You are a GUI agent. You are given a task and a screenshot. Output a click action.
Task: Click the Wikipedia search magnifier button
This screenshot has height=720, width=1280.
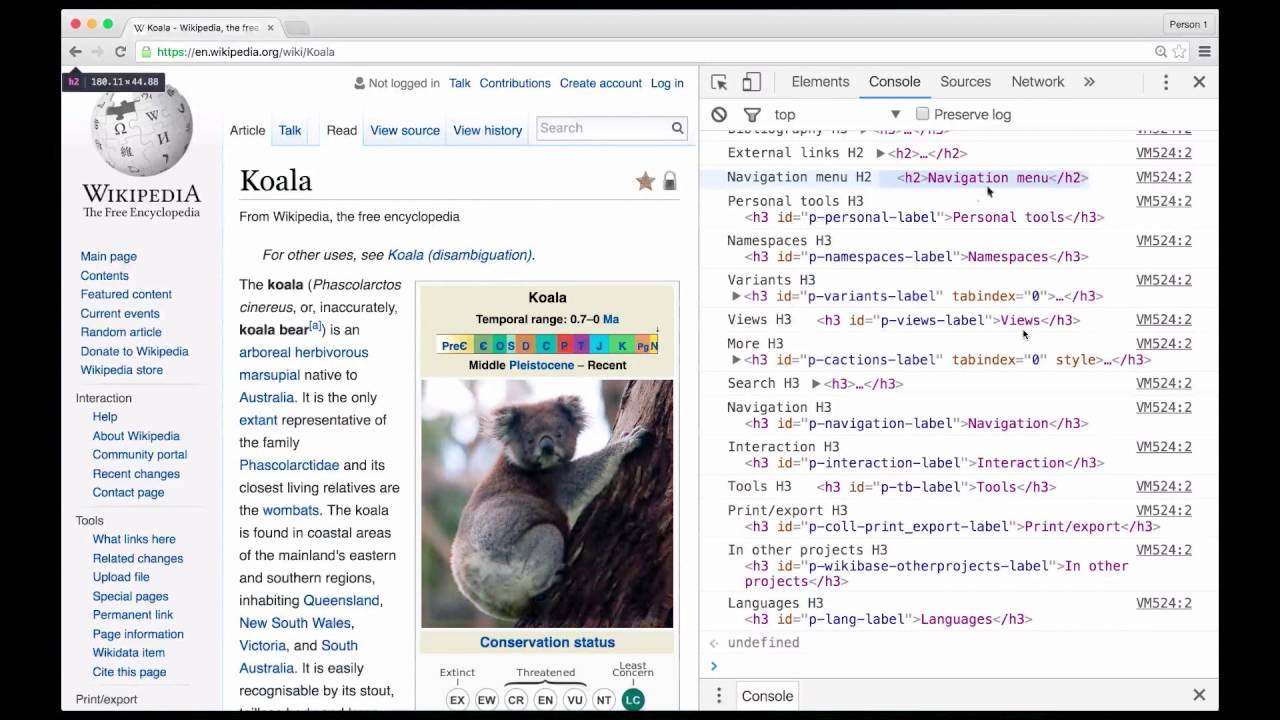click(677, 128)
